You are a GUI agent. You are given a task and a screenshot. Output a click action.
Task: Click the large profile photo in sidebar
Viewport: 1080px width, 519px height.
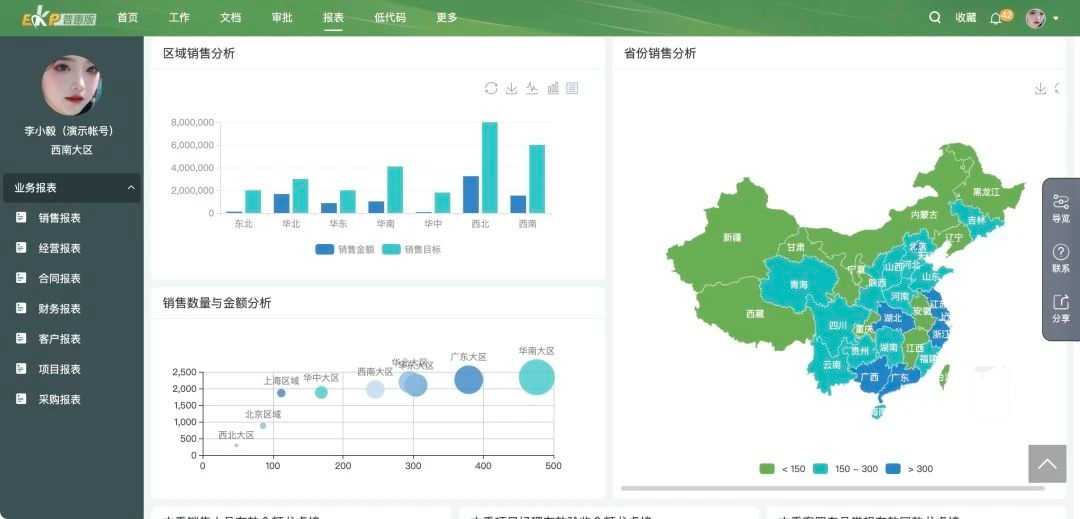pyautogui.click(x=72, y=85)
